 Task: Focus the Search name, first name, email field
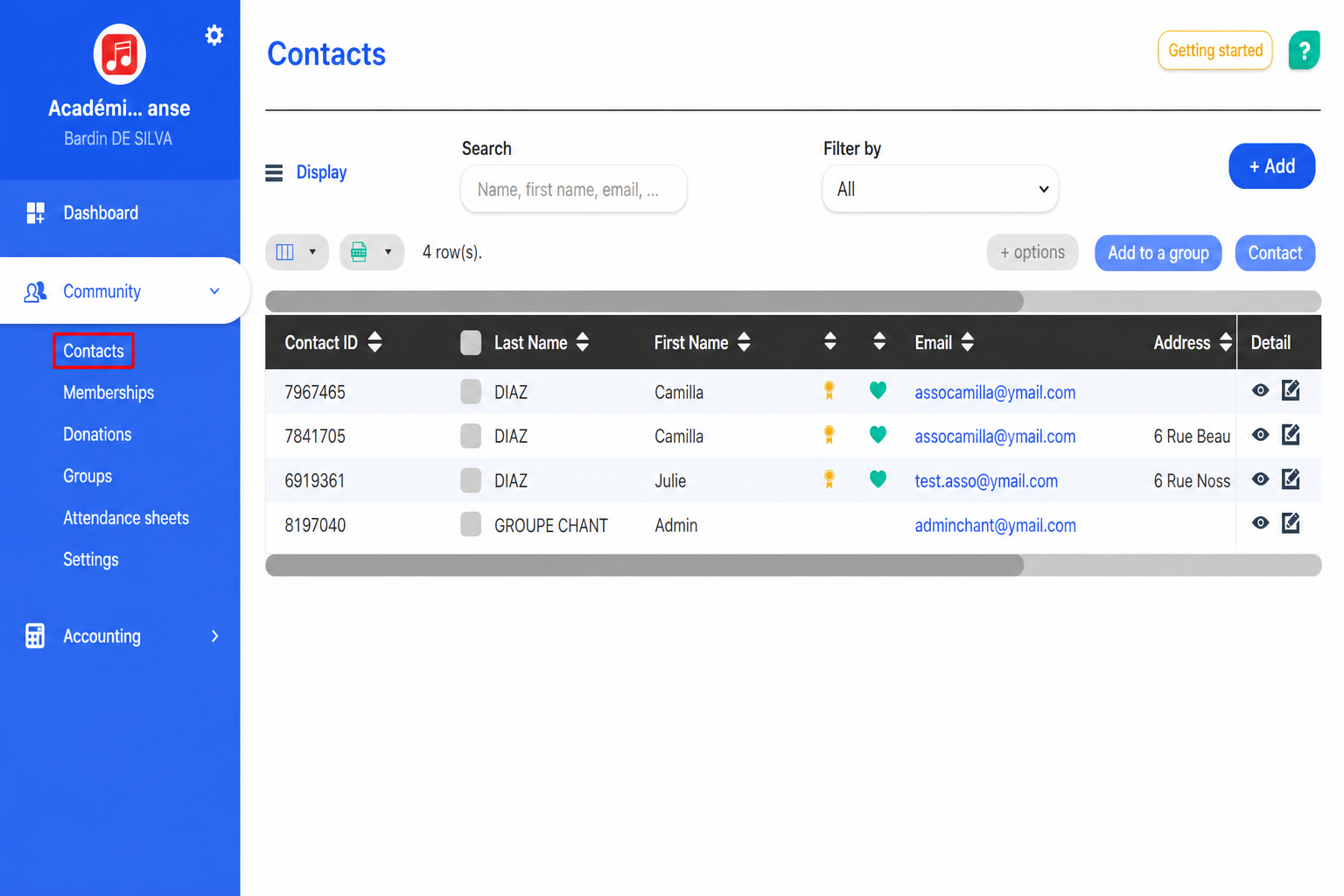[573, 189]
